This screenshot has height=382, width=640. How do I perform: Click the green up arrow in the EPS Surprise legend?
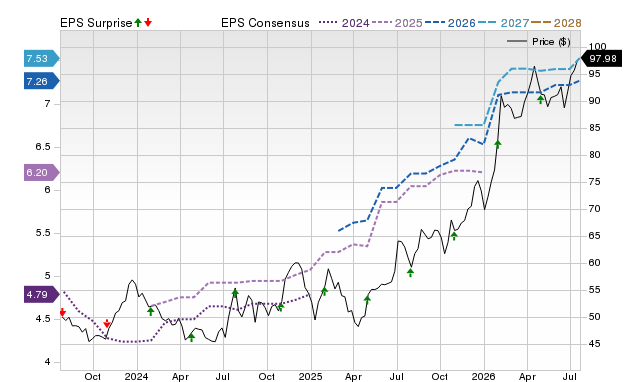(x=138, y=23)
